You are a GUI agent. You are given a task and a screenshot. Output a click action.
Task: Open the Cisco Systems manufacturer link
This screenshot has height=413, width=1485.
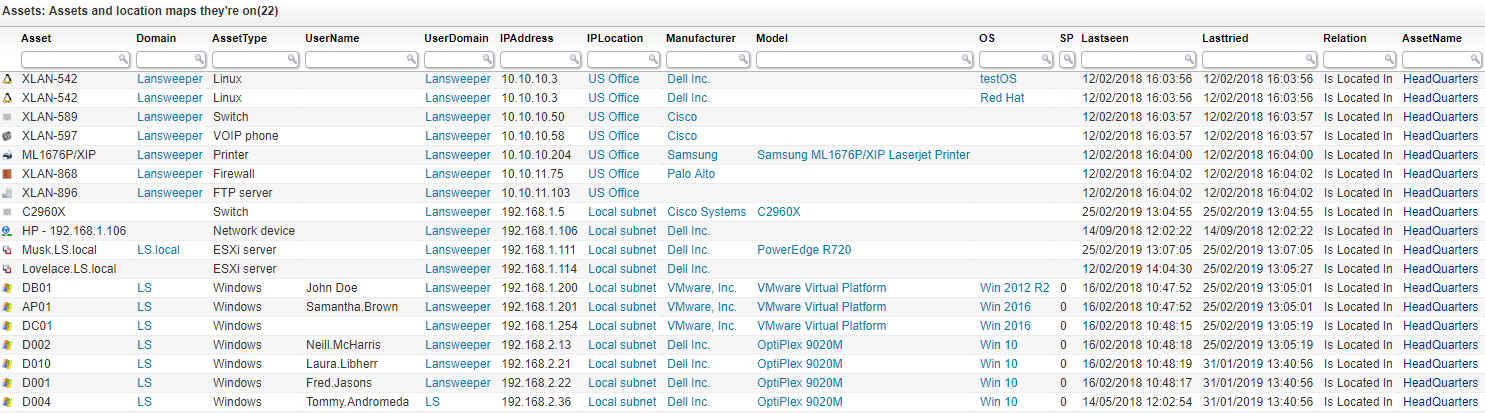coord(706,212)
